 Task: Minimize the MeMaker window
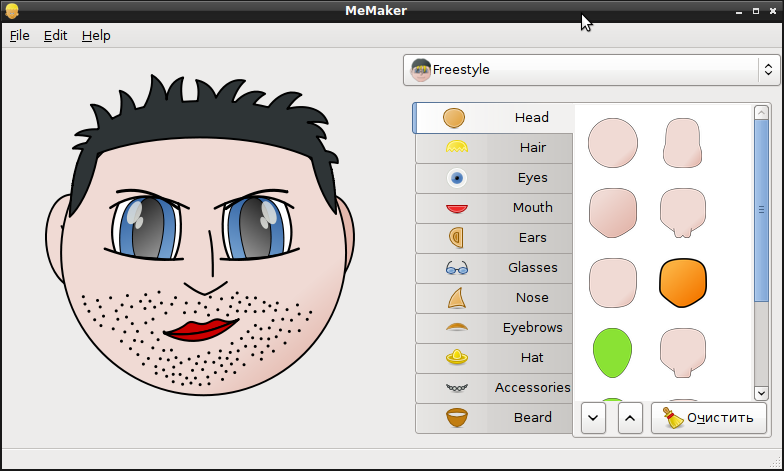[739, 12]
